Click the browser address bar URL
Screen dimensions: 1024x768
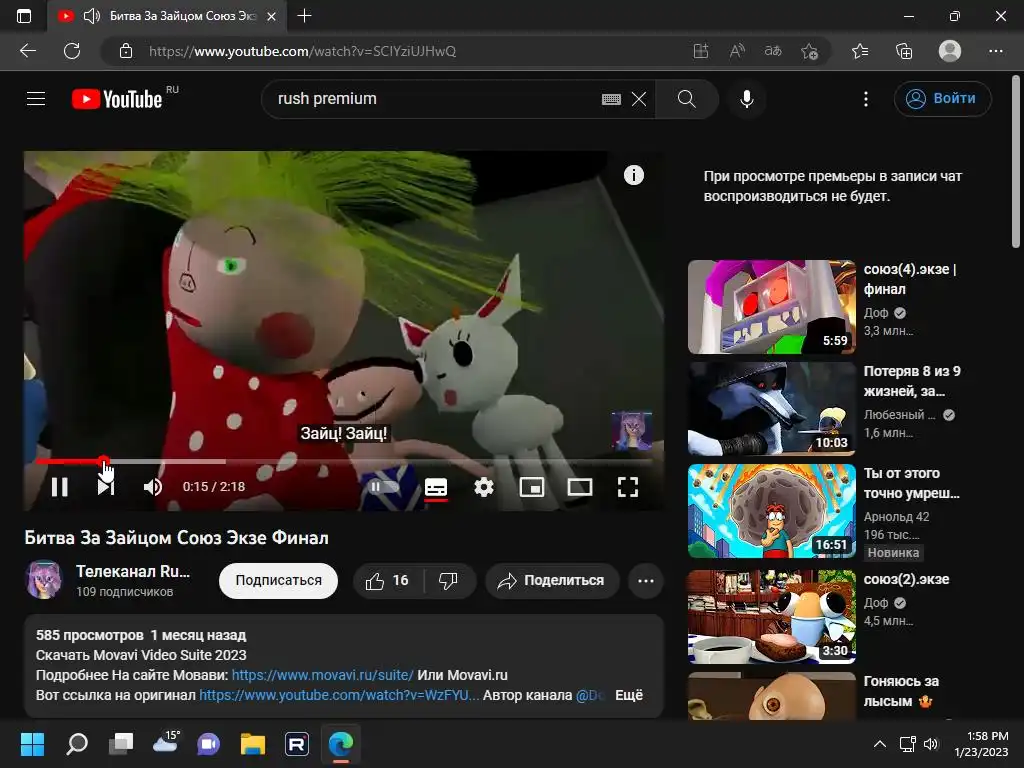tap(302, 51)
